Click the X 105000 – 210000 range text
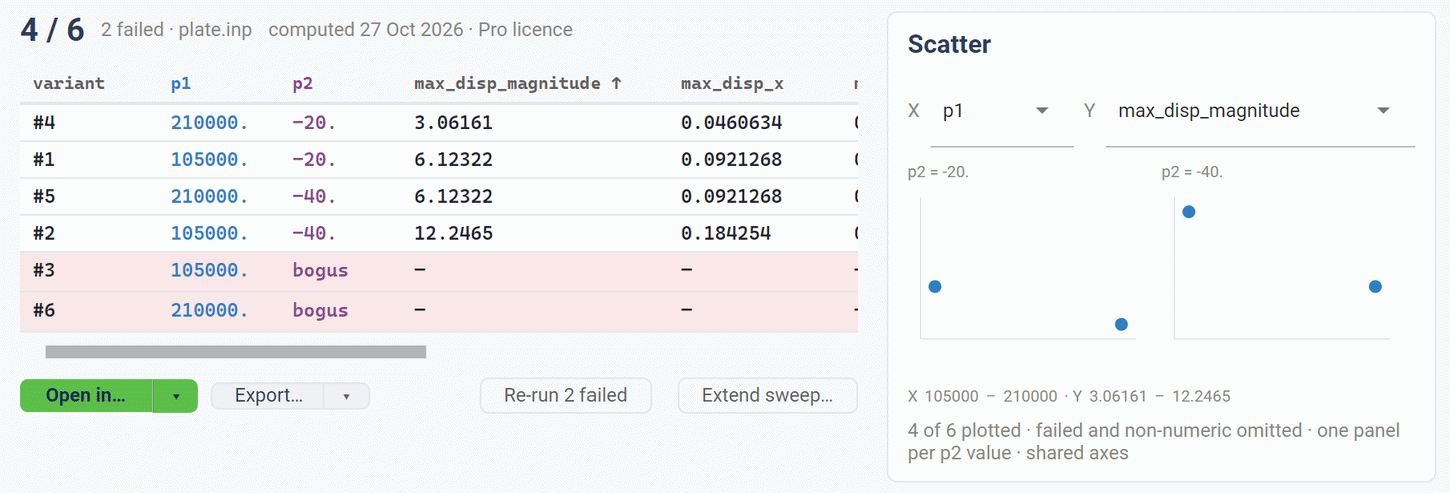Image resolution: width=1450 pixels, height=493 pixels. 982,396
